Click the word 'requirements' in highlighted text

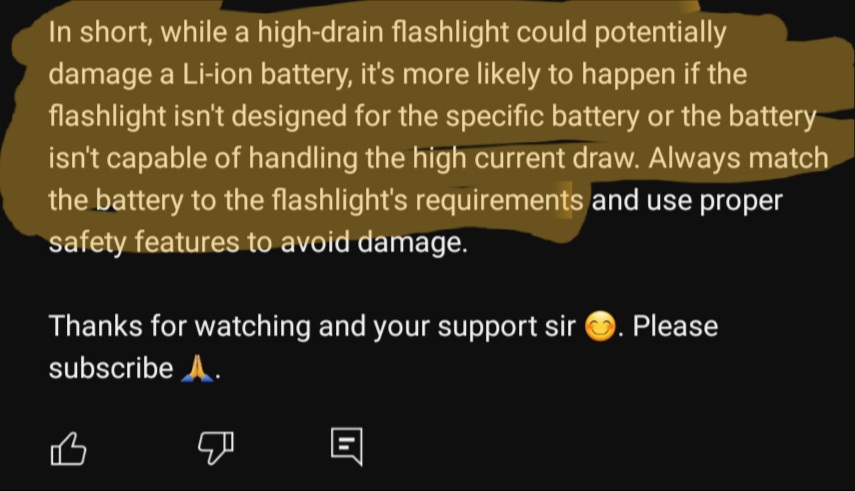[x=499, y=201]
